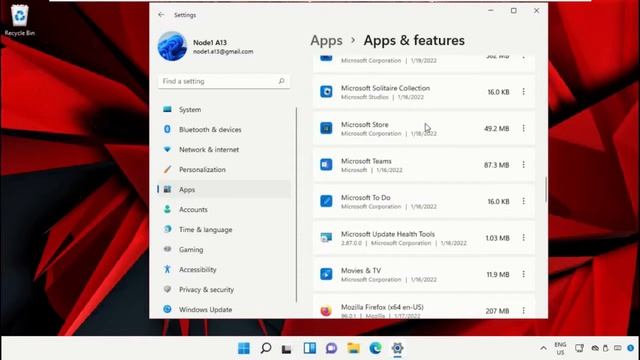Click the Time & language globe icon
Viewport: 640px width, 360px height.
167,229
